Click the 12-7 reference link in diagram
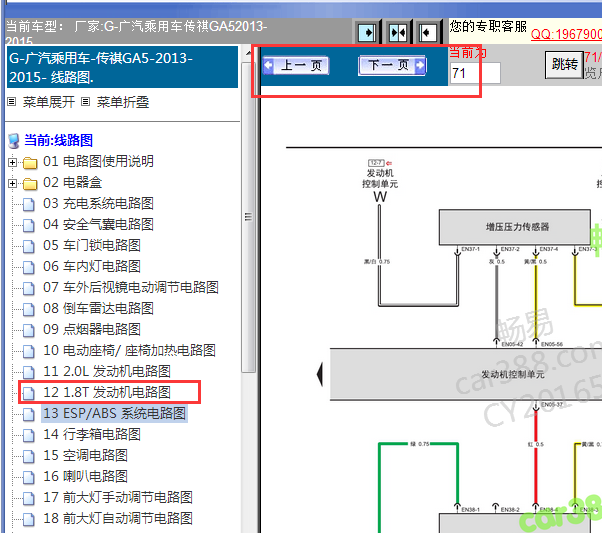The height and width of the screenshot is (533, 602). [x=376, y=163]
